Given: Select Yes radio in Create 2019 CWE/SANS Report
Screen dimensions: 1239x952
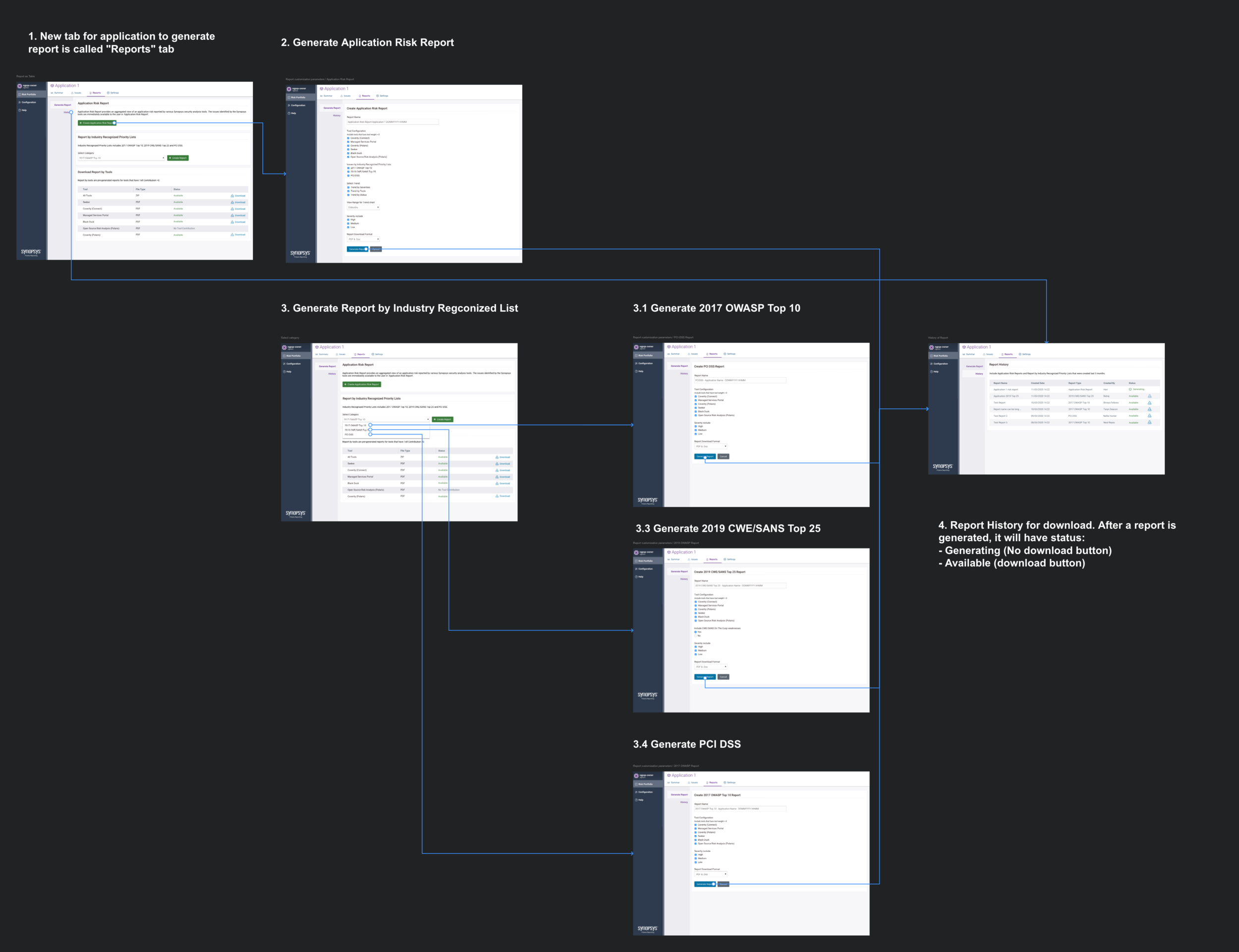Looking at the screenshot, I should point(696,632).
